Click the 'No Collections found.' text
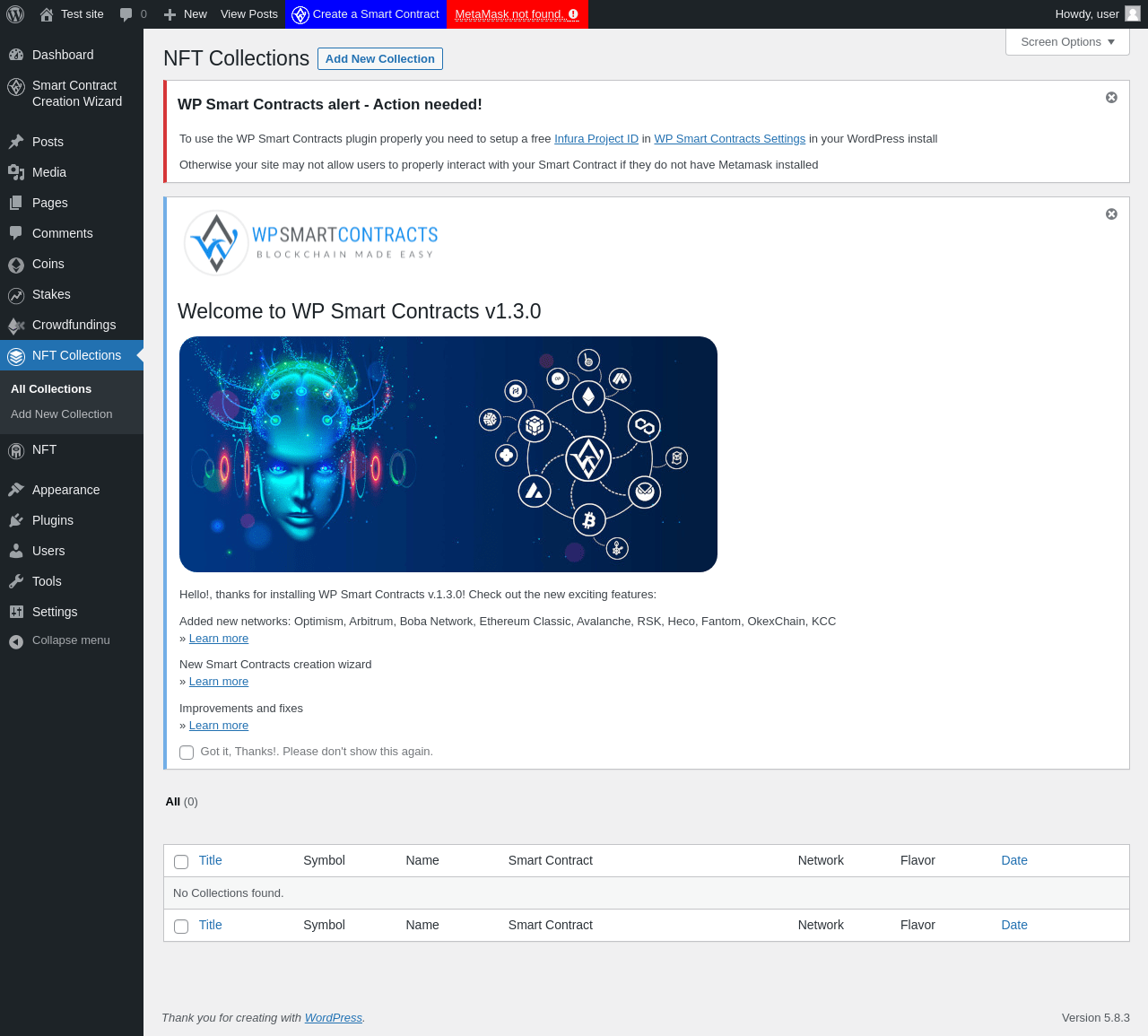Screen dimensions: 1148x1036 229,893
